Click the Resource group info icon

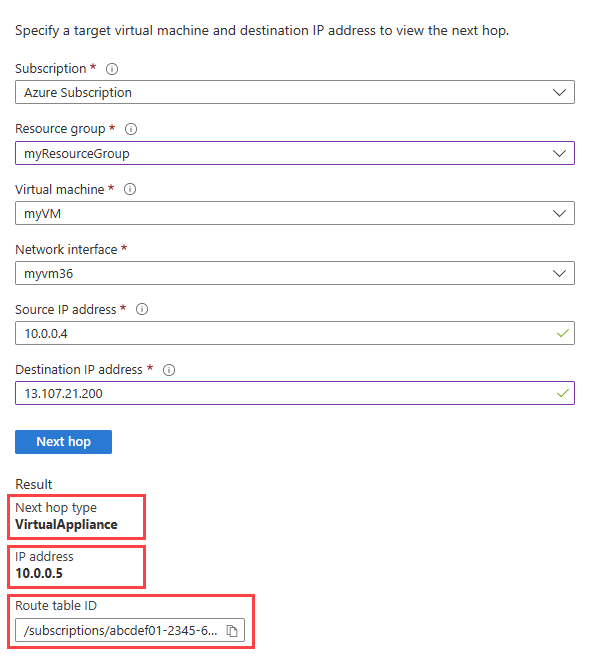(131, 129)
